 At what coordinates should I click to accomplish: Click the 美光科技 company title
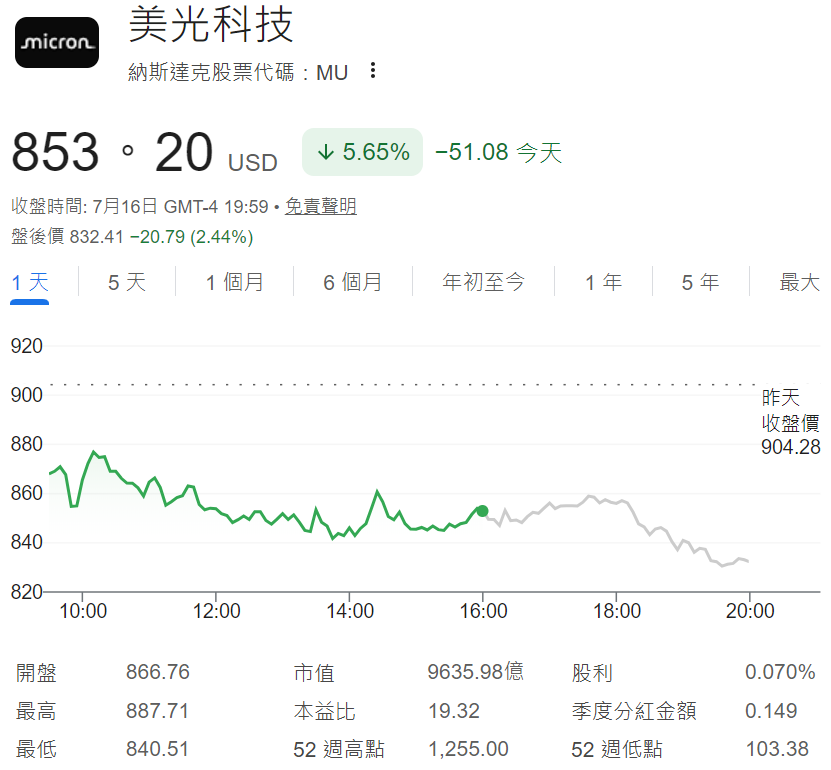coord(211,24)
